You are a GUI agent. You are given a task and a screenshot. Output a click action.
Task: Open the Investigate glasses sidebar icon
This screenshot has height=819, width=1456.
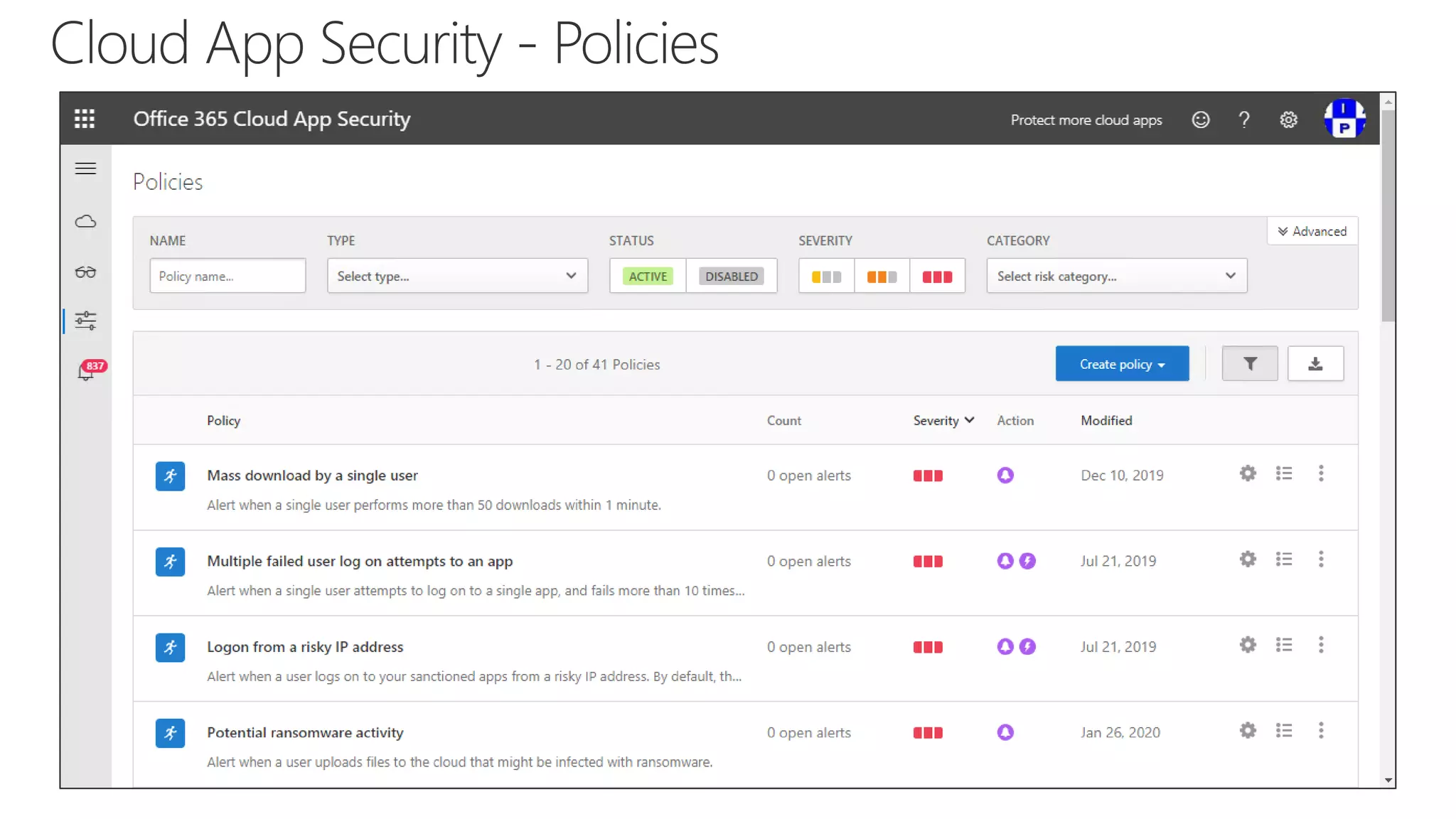[x=85, y=272]
